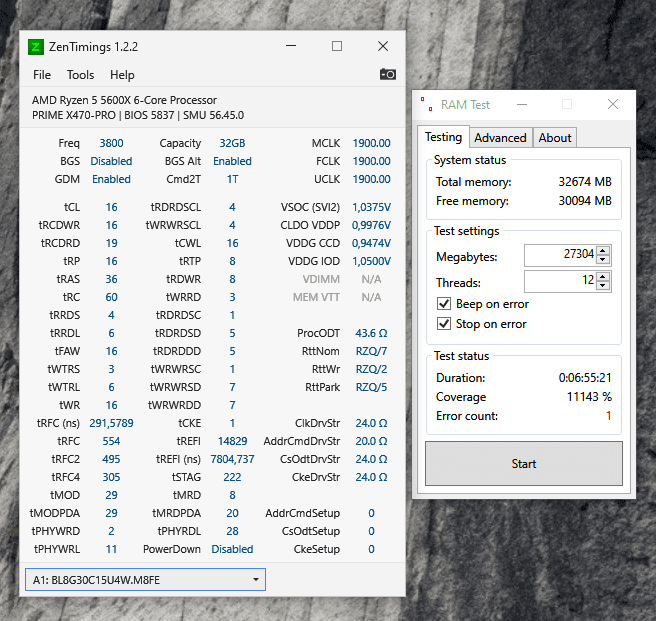Click the VDDG CCD value 0,9474V

click(x=372, y=243)
